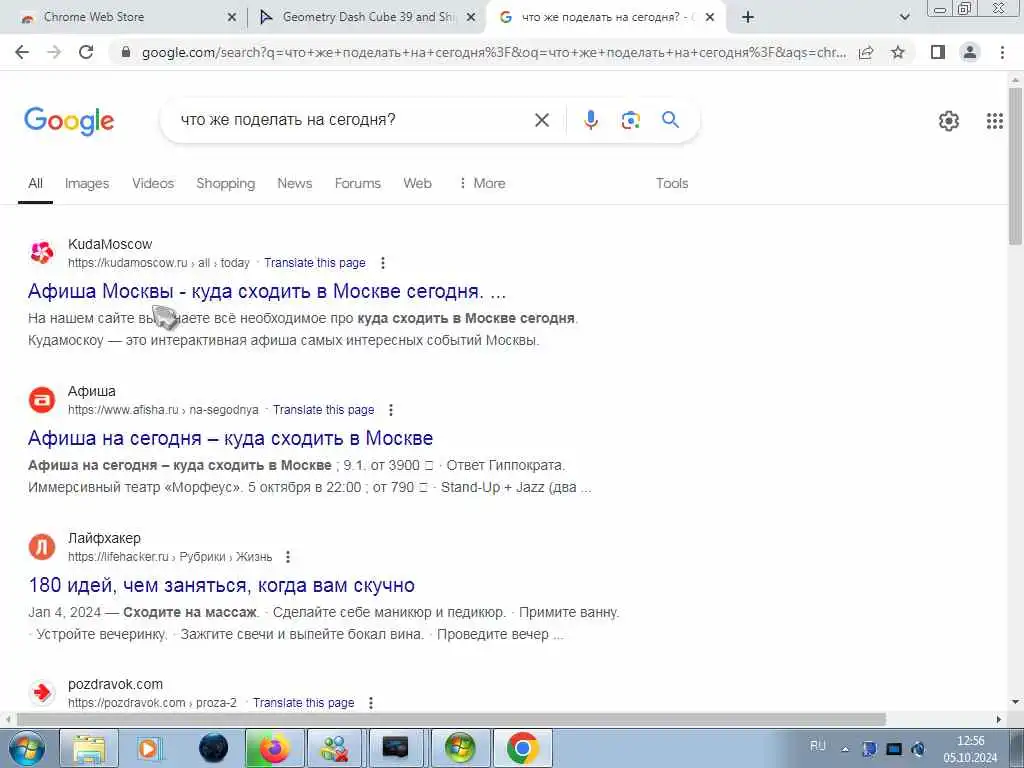
Task: Switch to Web results
Action: point(417,184)
